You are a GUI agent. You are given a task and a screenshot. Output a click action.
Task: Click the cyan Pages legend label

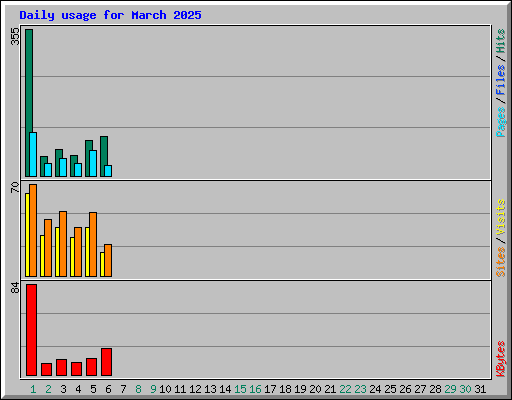(500, 122)
